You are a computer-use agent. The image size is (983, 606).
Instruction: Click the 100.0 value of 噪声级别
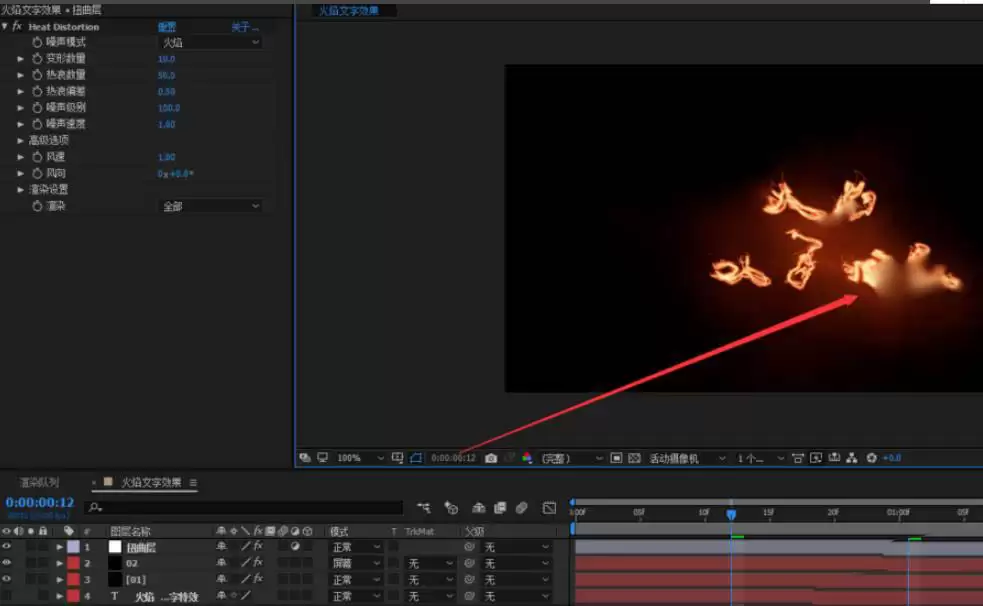tap(169, 108)
